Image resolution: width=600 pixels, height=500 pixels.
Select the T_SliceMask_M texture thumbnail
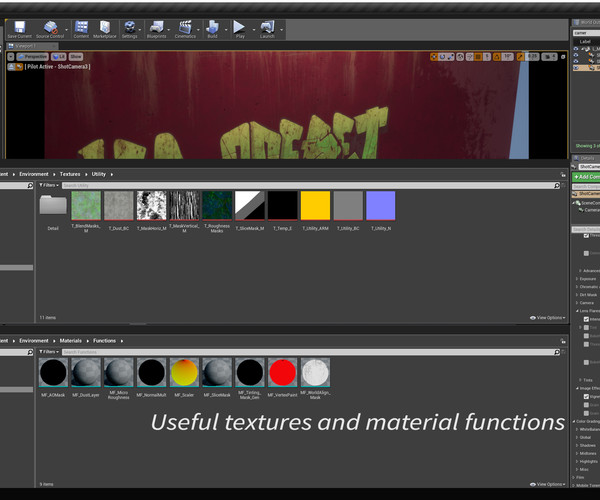pyautogui.click(x=249, y=206)
